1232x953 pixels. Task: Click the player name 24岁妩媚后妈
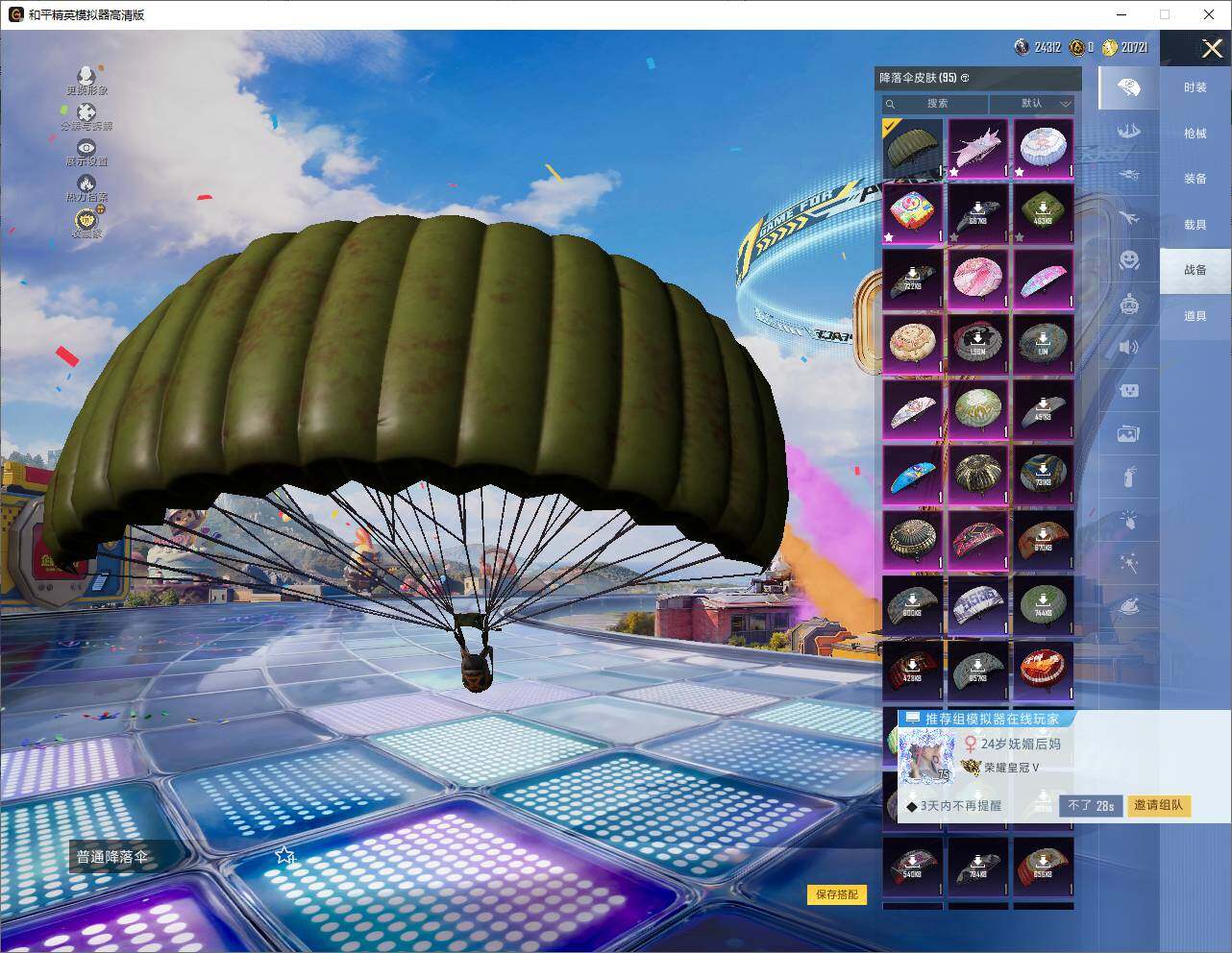pos(1021,744)
